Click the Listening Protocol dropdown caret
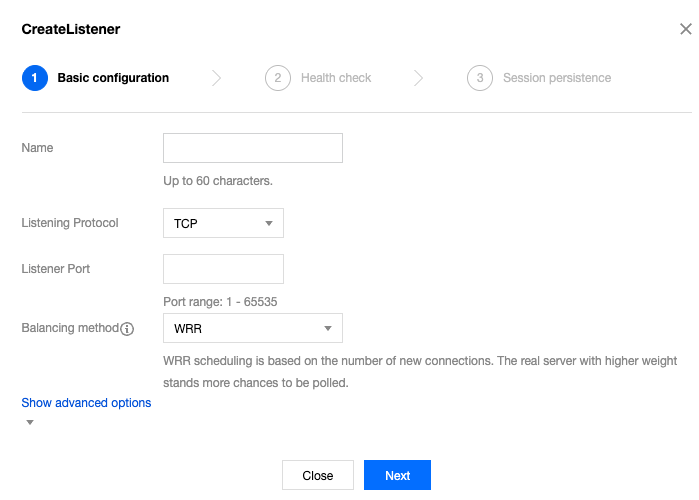The height and width of the screenshot is (500, 699). [269, 223]
